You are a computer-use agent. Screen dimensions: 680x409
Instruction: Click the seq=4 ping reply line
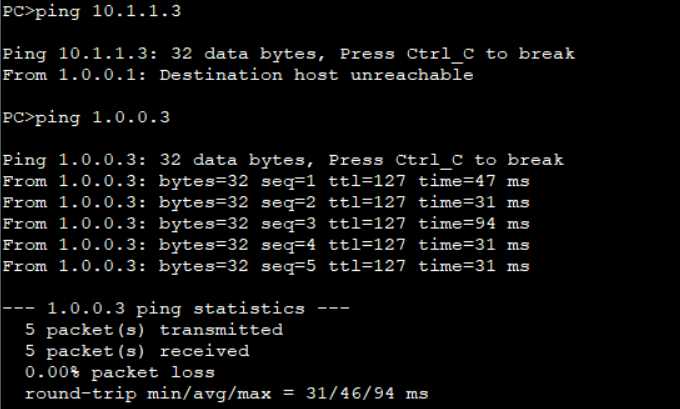(x=266, y=245)
